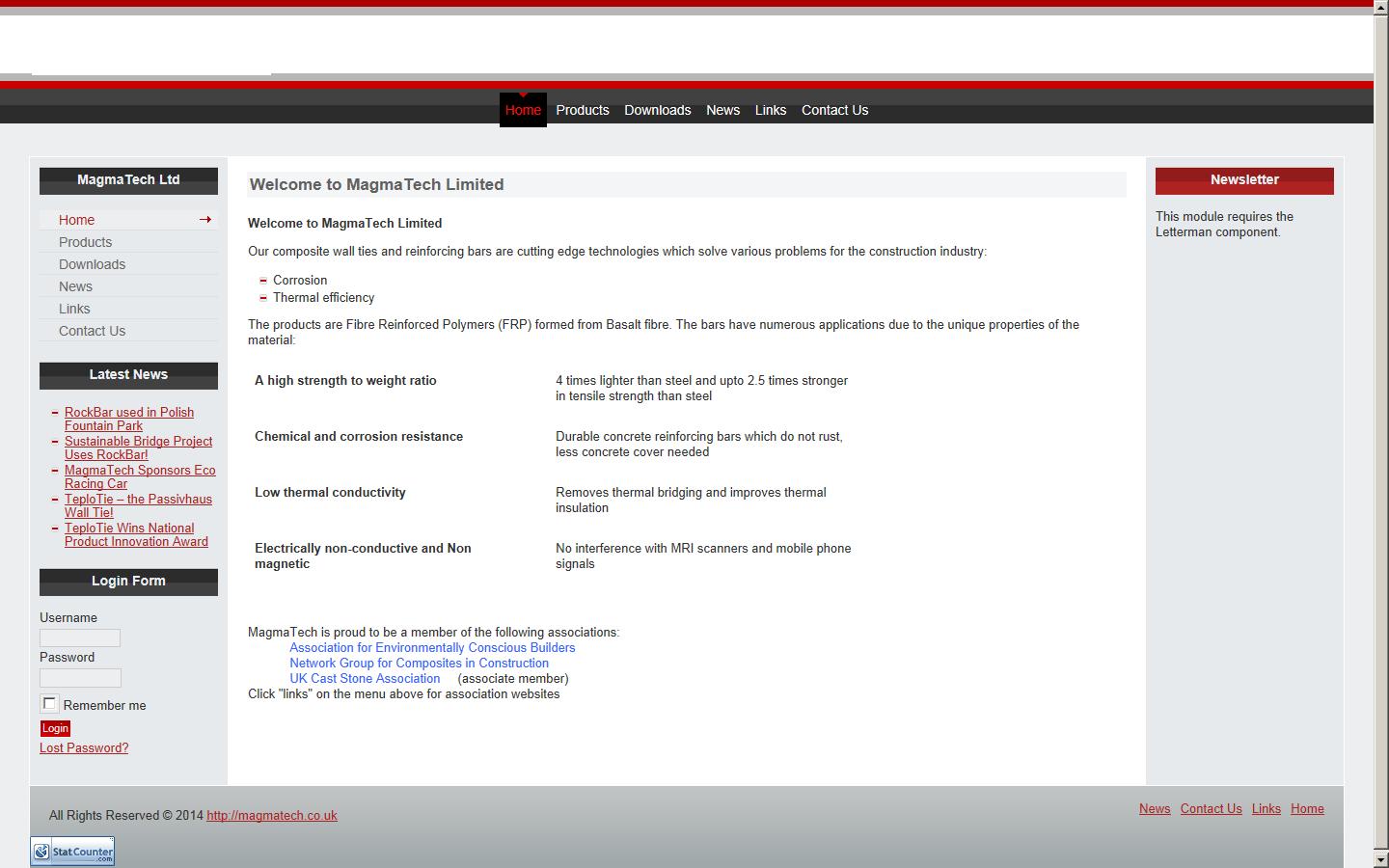Click the Login Form module header
The height and width of the screenshot is (868, 1389).
(128, 582)
